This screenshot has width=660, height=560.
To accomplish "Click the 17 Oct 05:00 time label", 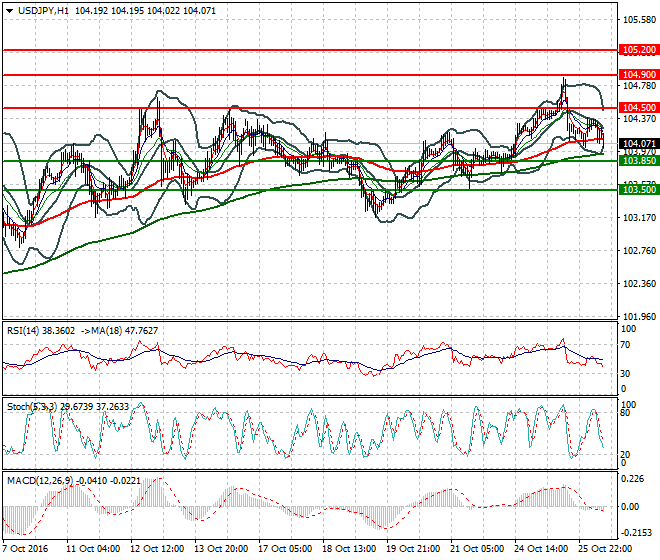I will 285,549.
